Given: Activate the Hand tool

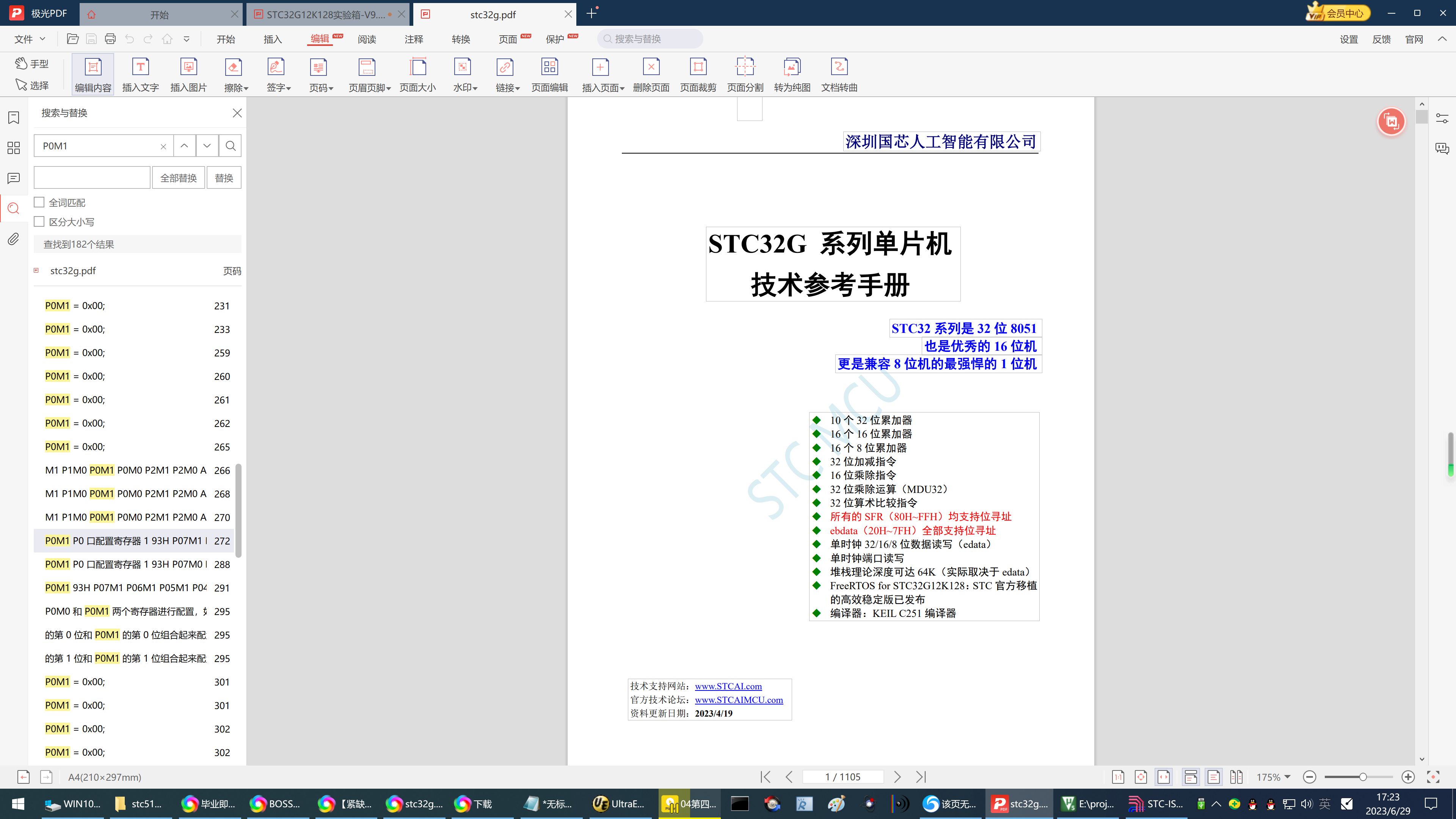Looking at the screenshot, I should pyautogui.click(x=31, y=63).
